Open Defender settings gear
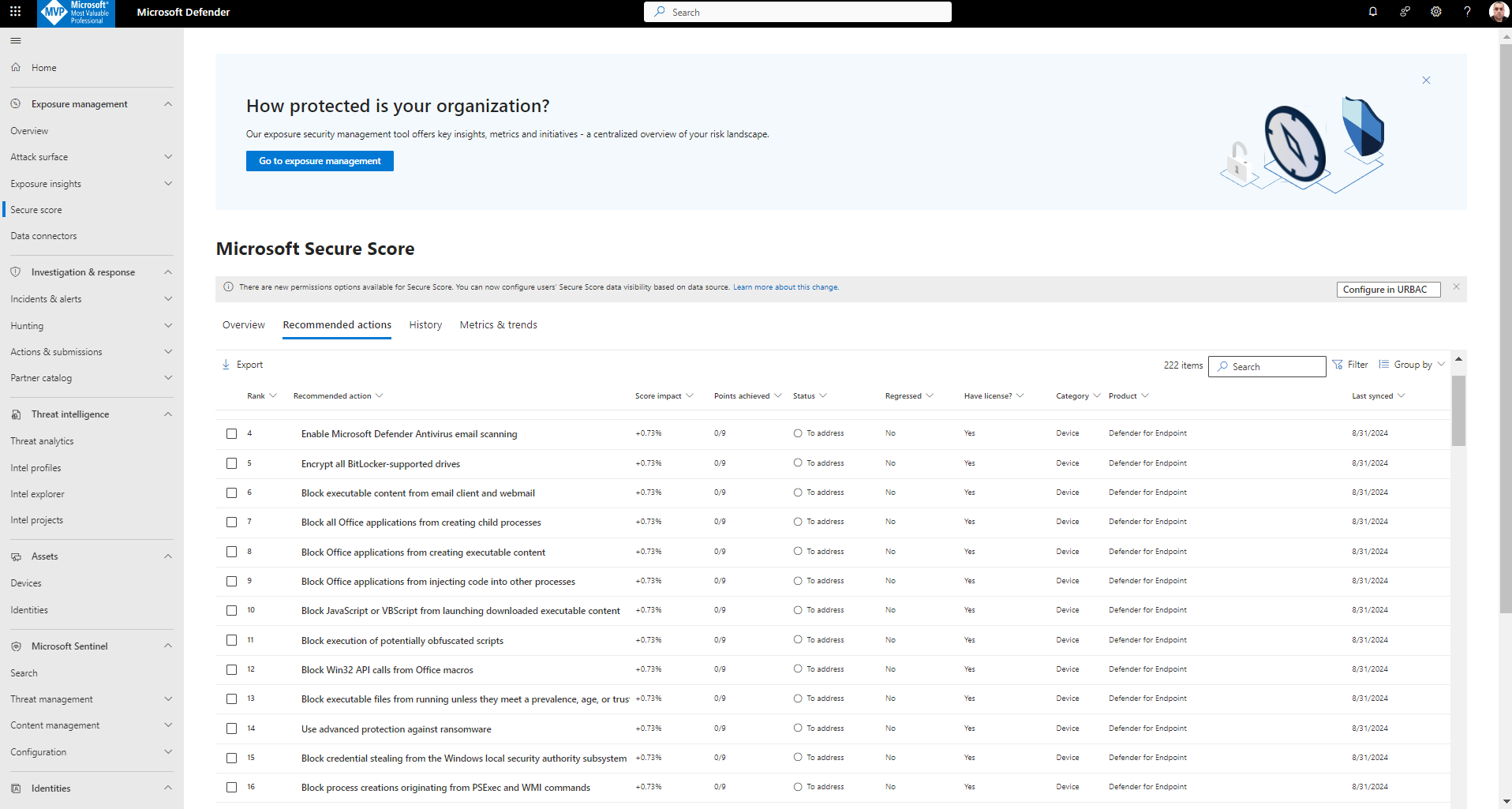Screen dimensions: 1512x809 click(1435, 12)
